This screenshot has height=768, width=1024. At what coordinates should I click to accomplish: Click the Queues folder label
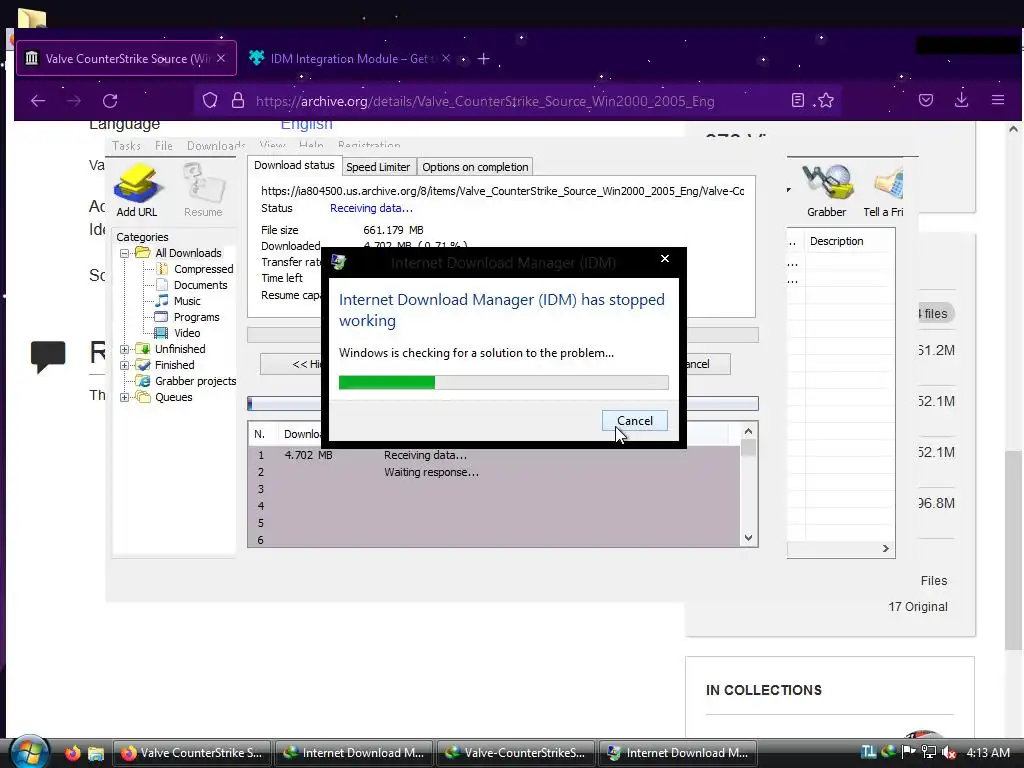click(173, 397)
